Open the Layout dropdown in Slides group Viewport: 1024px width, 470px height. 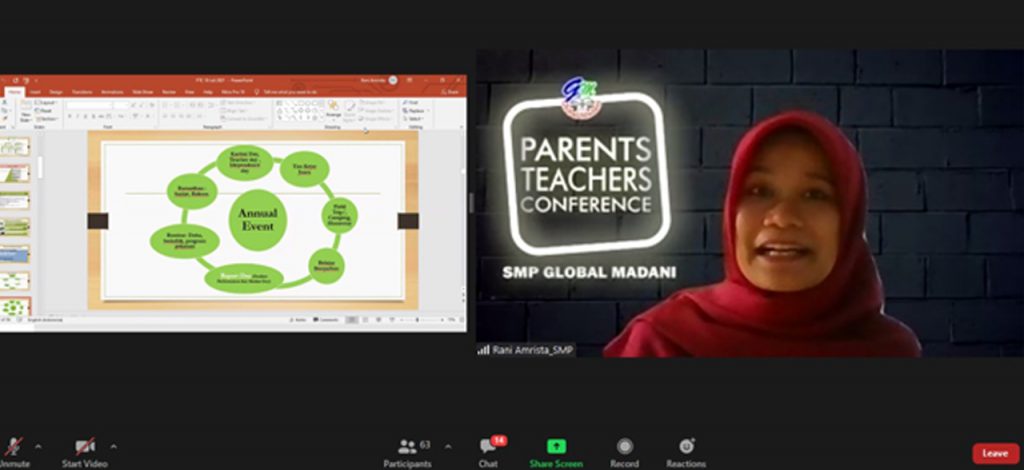click(x=45, y=102)
